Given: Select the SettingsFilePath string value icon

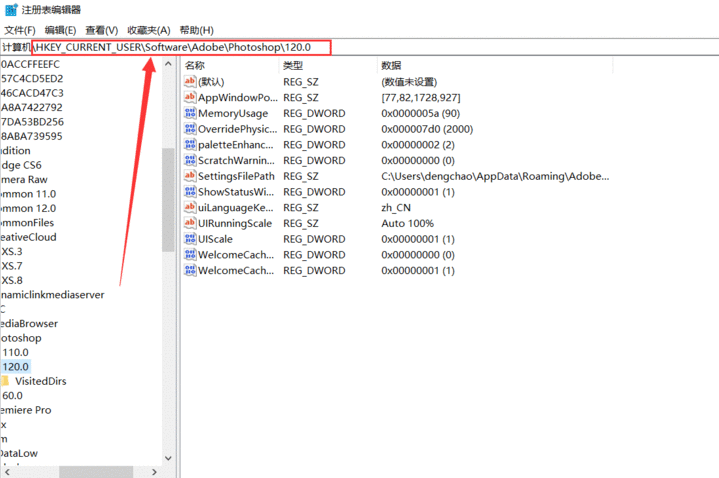Looking at the screenshot, I should coord(190,176).
